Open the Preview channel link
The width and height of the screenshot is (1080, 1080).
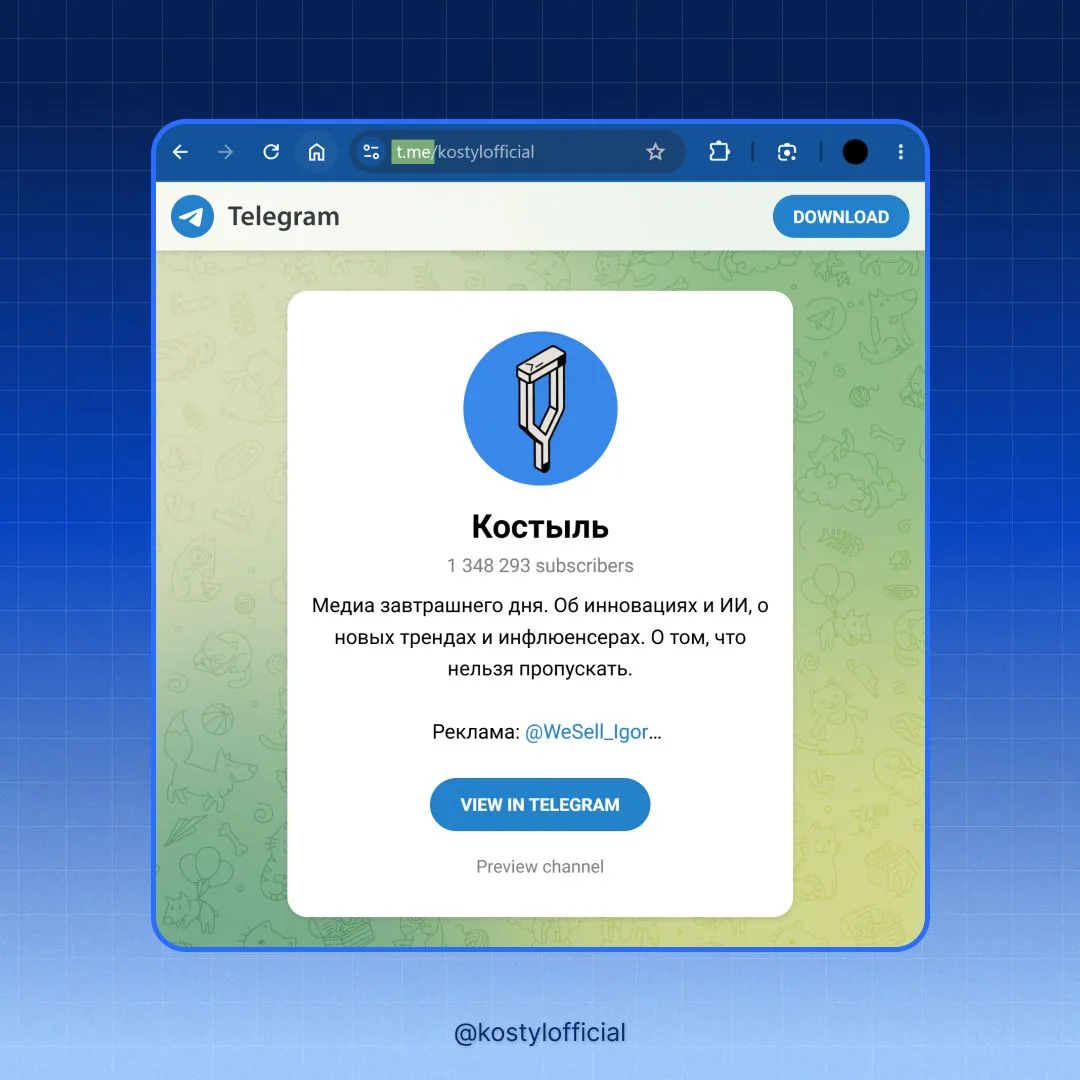(539, 866)
